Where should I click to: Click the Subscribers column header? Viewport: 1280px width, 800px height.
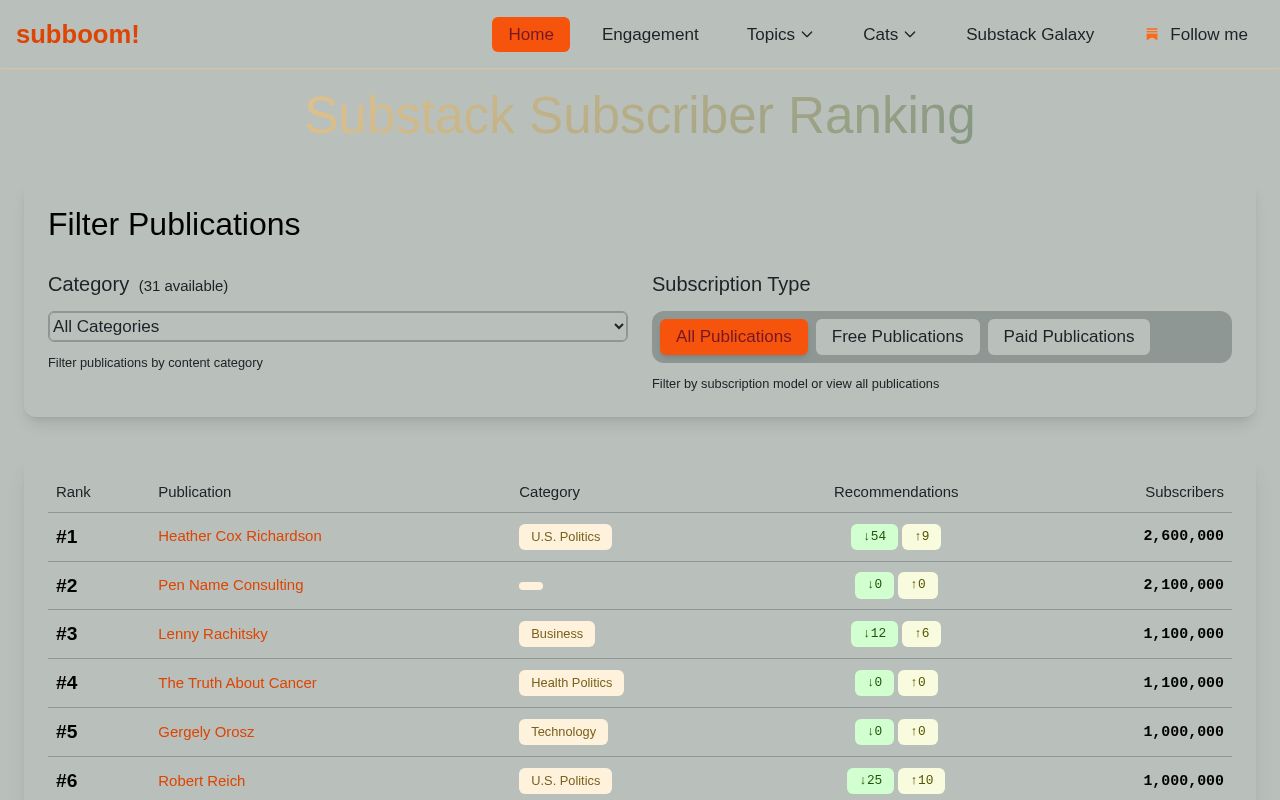1184,492
